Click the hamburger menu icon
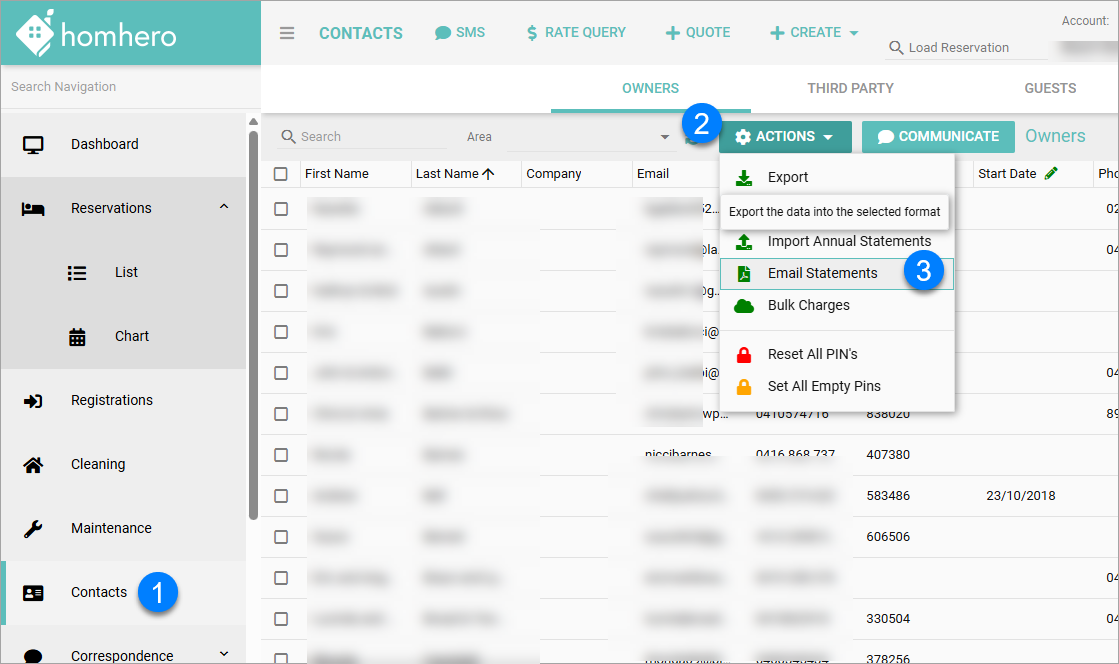1119x664 pixels. pos(287,33)
